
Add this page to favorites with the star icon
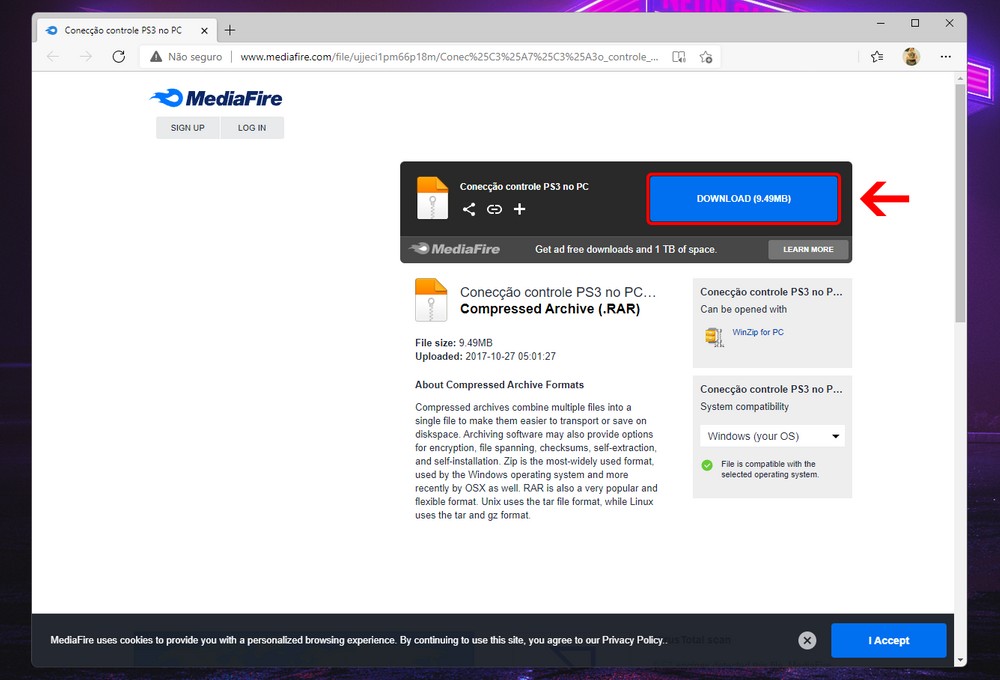(x=706, y=57)
